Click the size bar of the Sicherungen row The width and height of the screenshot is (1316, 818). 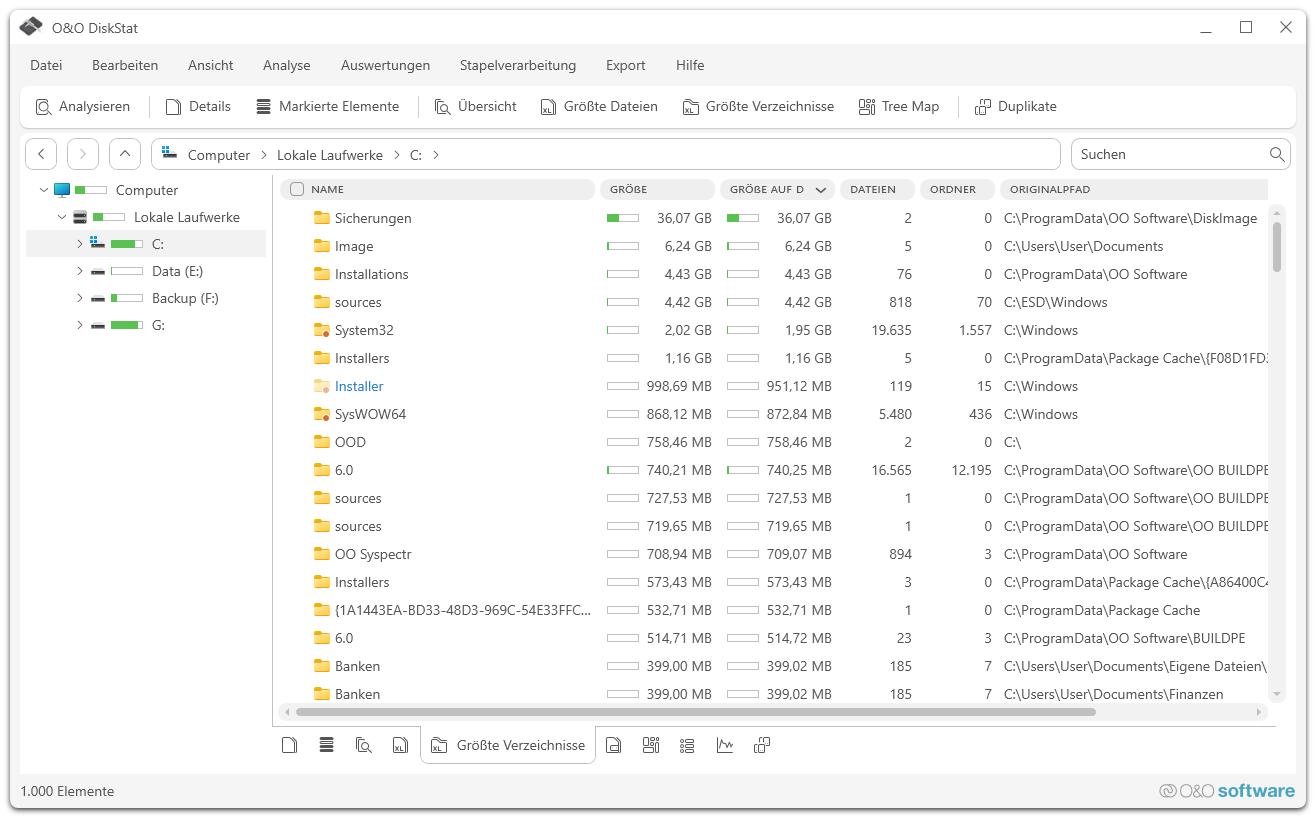tap(623, 218)
